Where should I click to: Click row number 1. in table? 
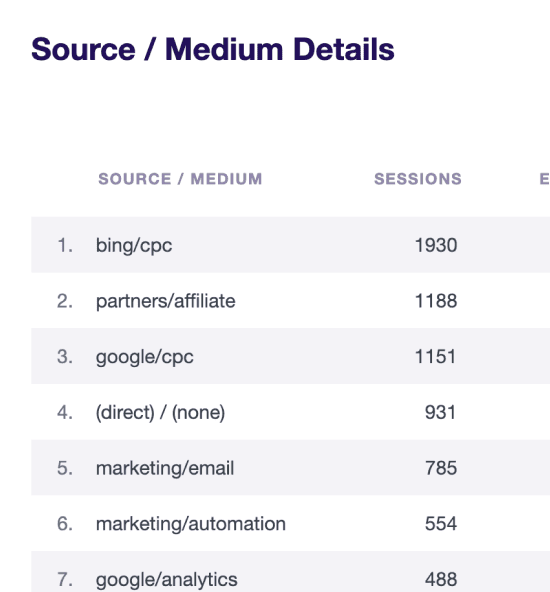tap(65, 245)
